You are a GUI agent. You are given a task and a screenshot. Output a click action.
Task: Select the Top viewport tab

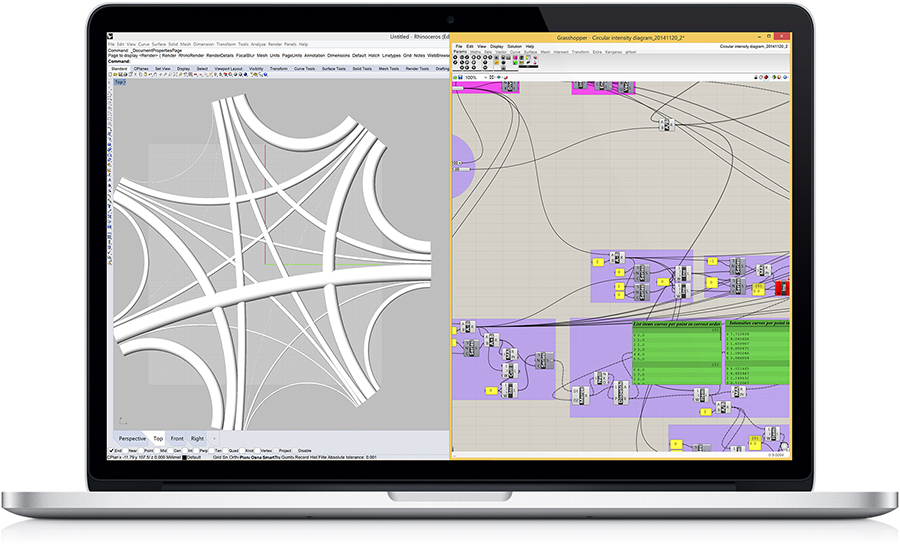(x=158, y=438)
